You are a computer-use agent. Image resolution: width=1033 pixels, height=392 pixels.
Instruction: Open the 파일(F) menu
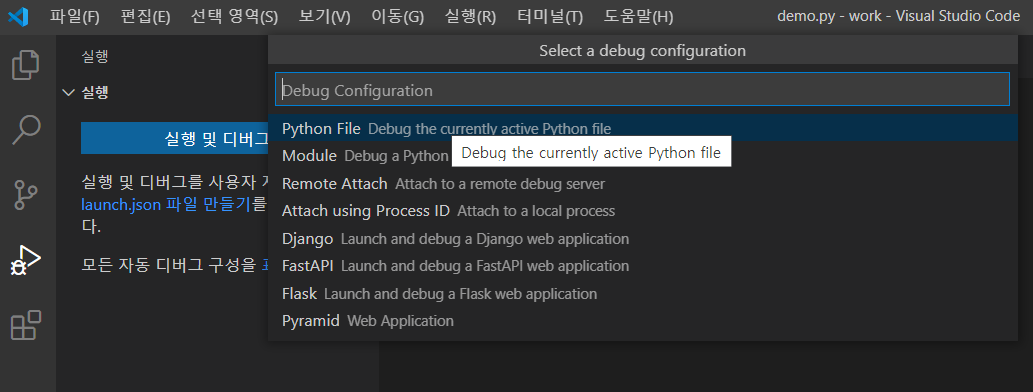click(74, 17)
